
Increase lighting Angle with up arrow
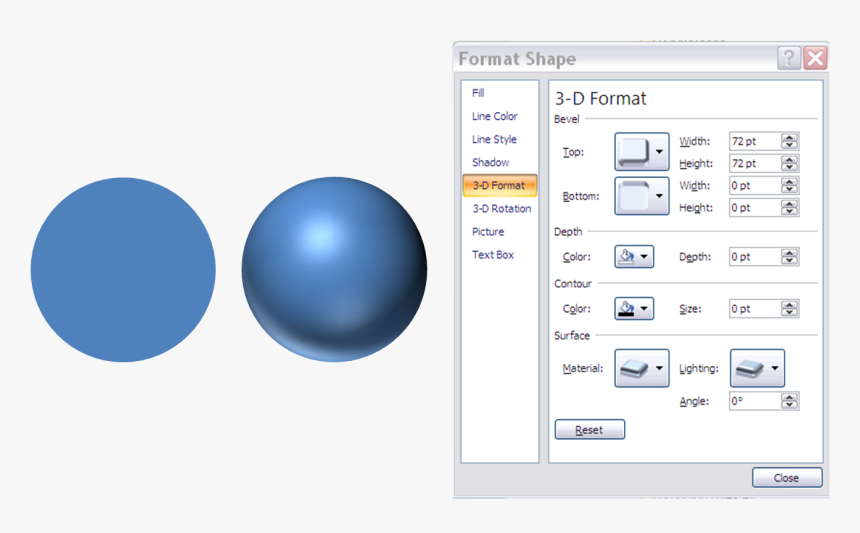tap(790, 397)
